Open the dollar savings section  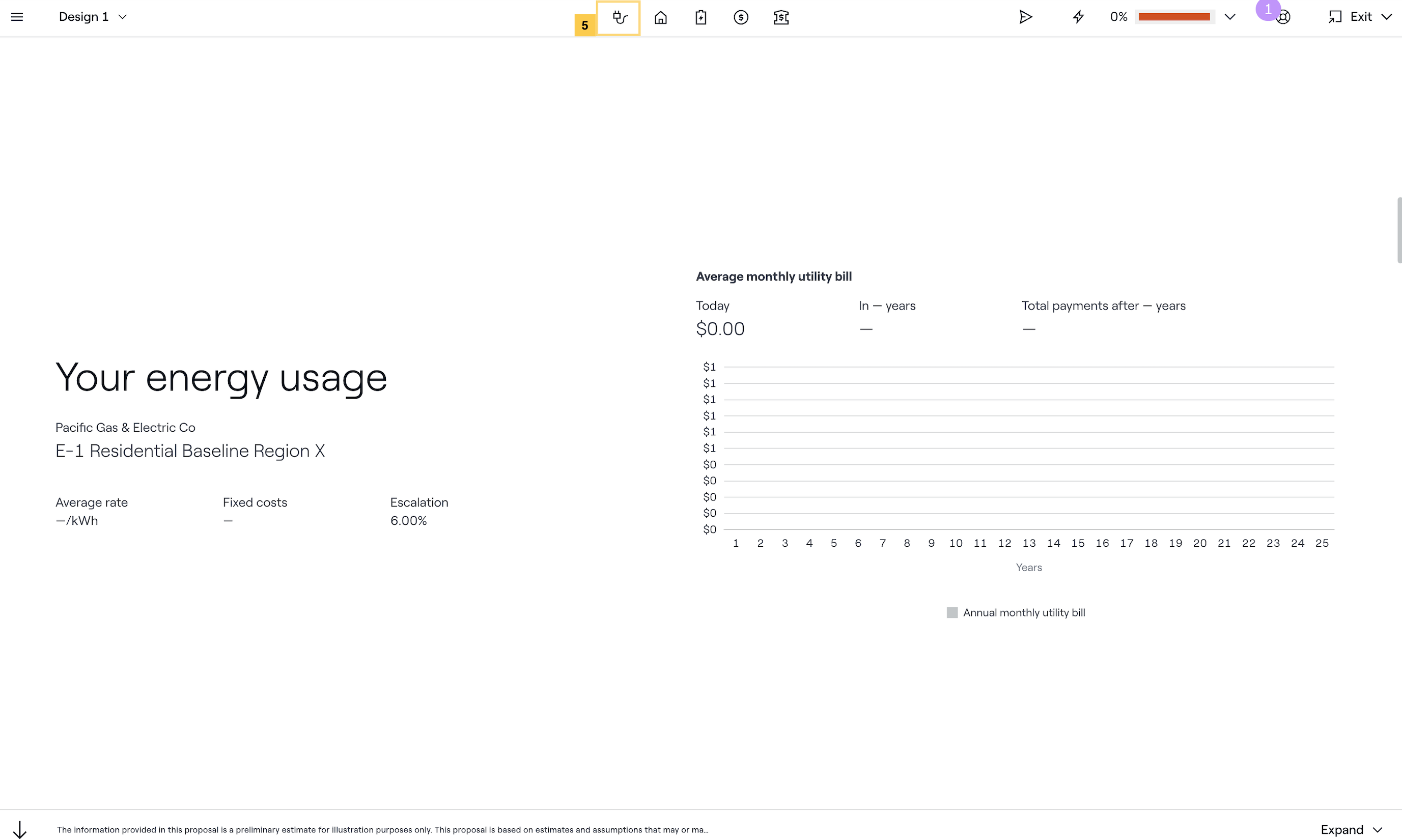[740, 17]
